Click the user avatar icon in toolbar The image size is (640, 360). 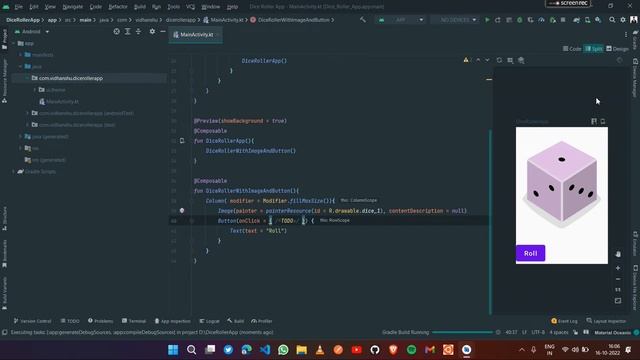click(x=634, y=20)
